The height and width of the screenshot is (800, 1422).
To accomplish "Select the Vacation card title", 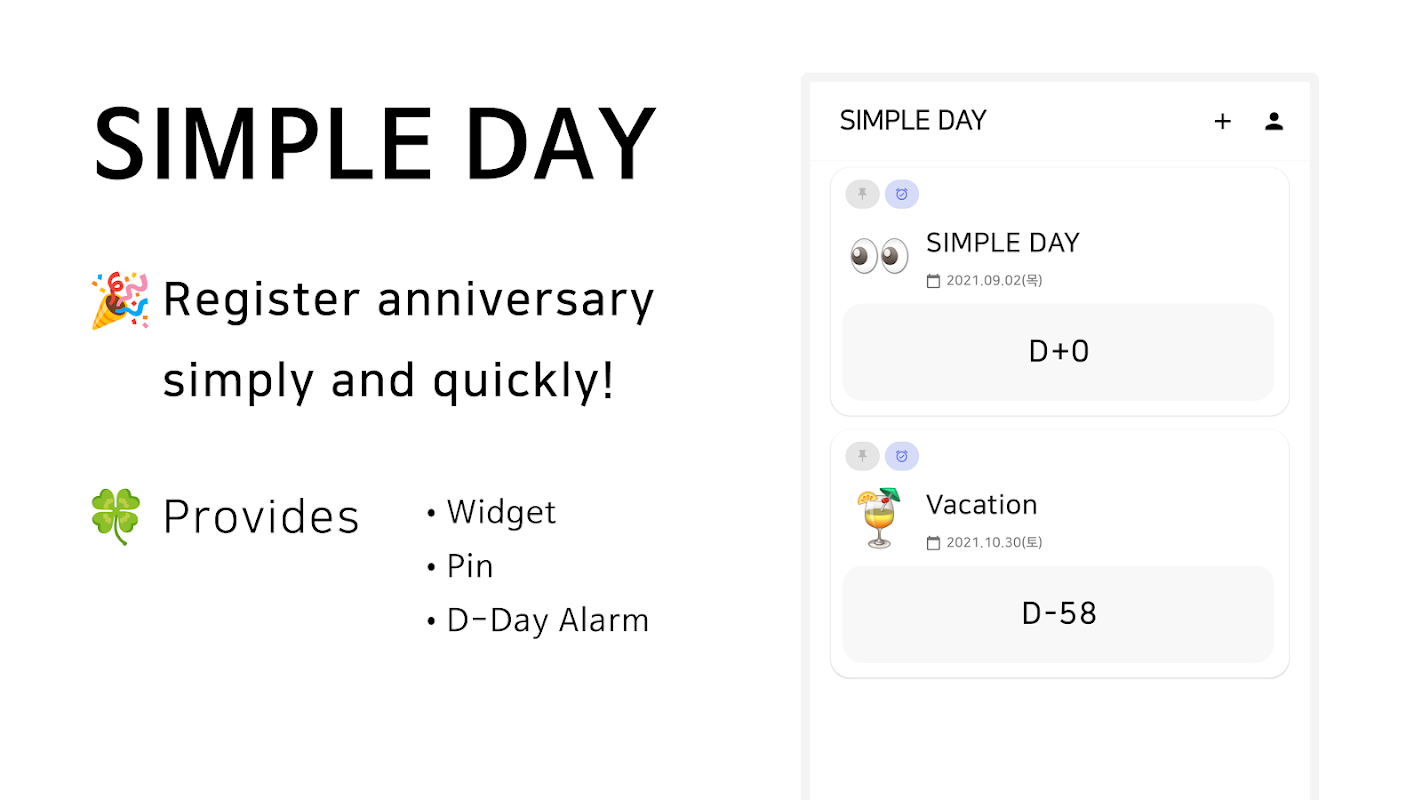I will 982,505.
